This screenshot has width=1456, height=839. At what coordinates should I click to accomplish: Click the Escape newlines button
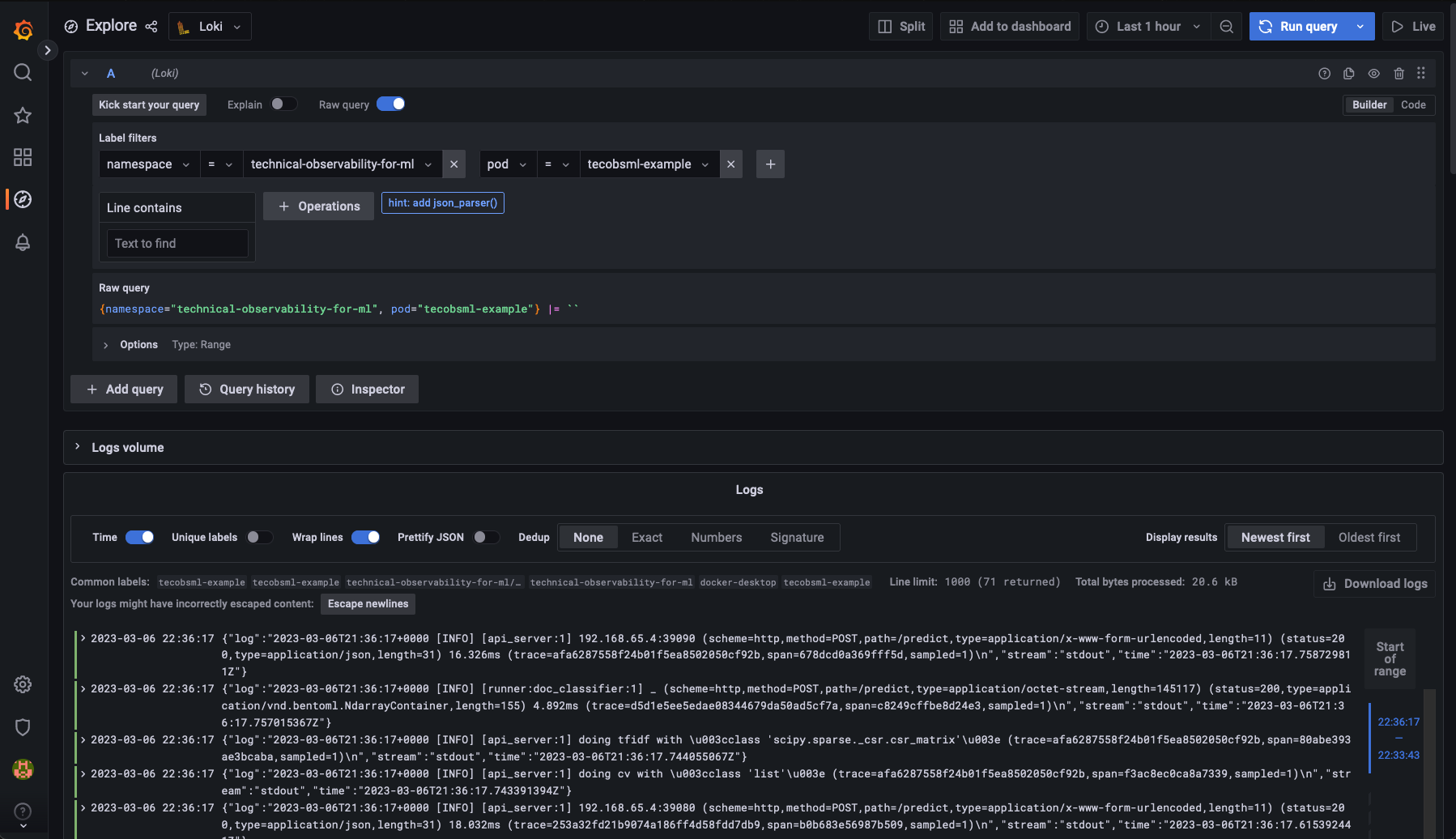368,604
